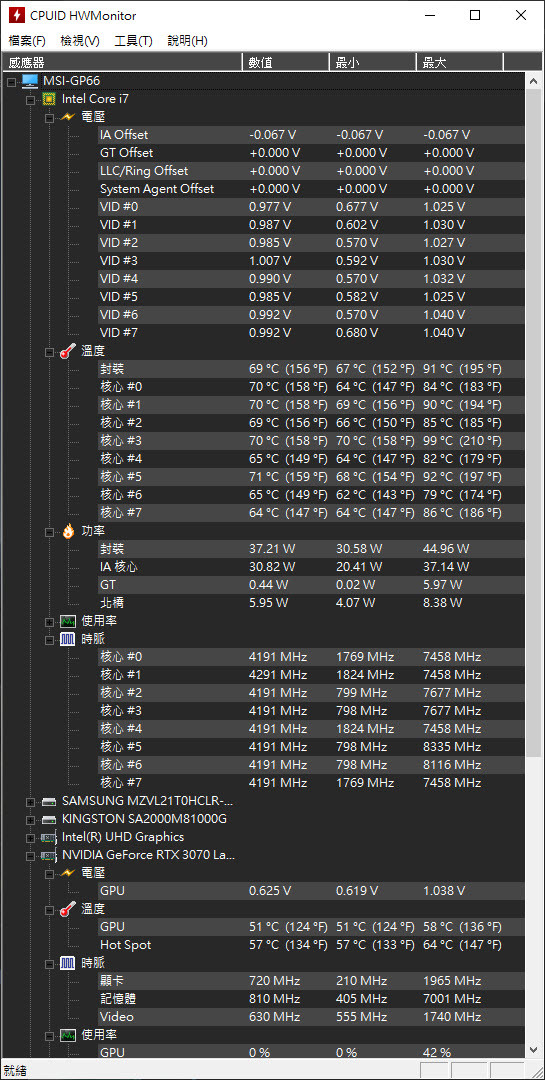Click the 最小 column header

pos(373,63)
